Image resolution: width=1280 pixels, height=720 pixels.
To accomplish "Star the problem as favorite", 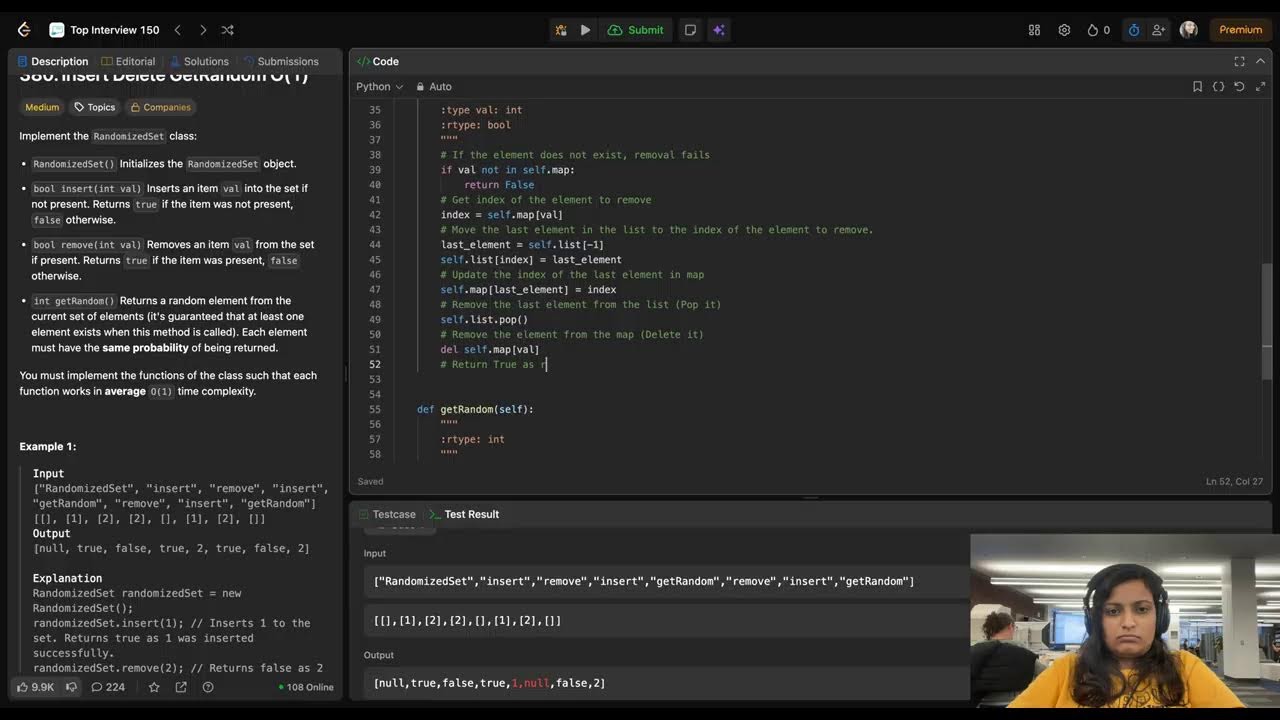I will [154, 687].
